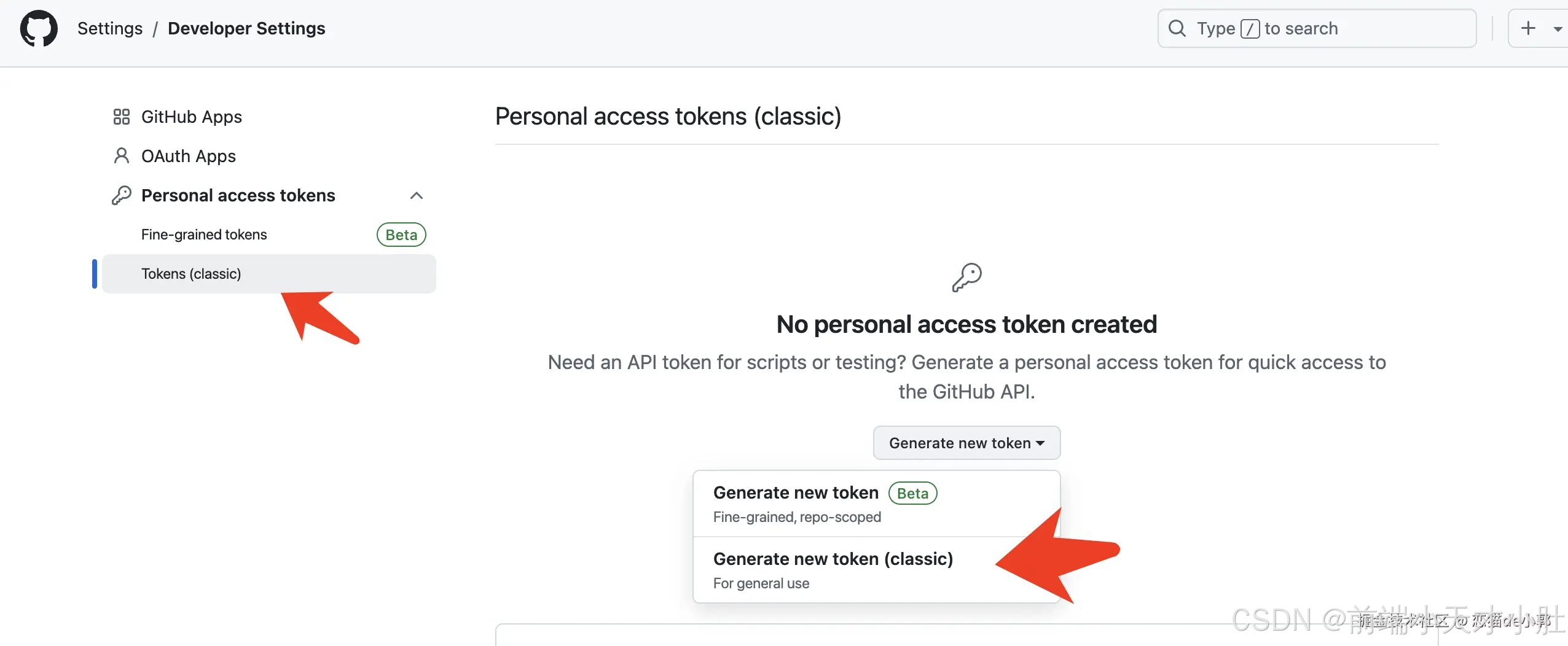This screenshot has width=1568, height=646.
Task: Click the search magnifier icon
Action: 1176,28
